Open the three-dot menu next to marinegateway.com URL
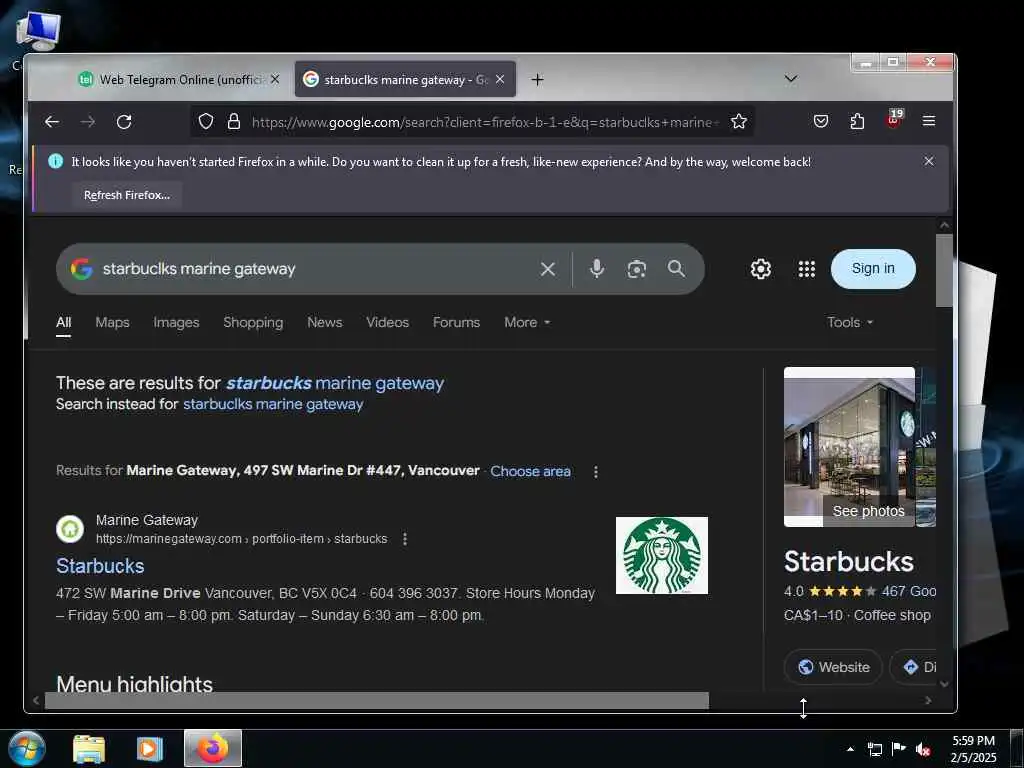The height and width of the screenshot is (768, 1024). pyautogui.click(x=405, y=539)
